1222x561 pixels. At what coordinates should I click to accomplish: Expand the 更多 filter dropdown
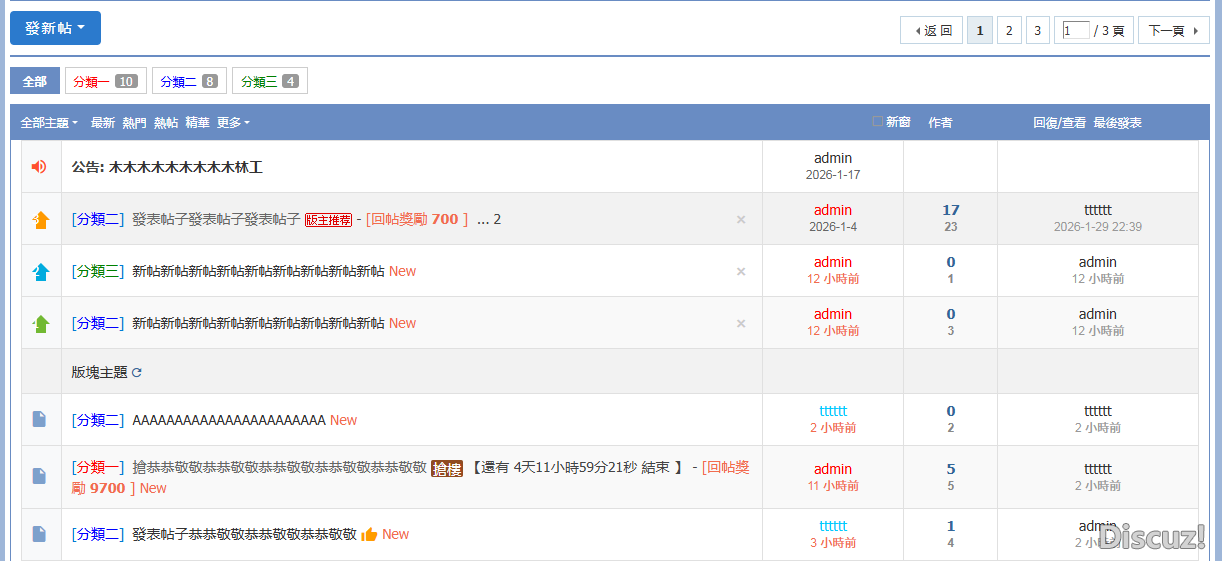tap(233, 123)
